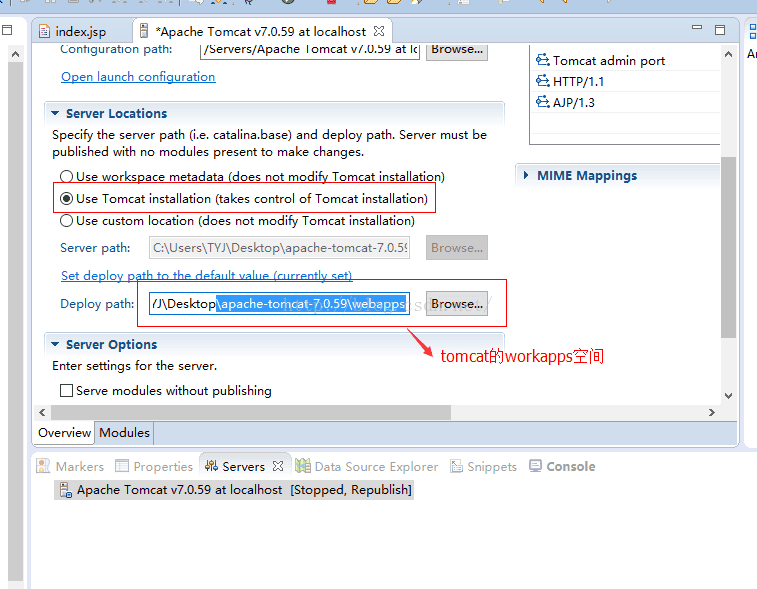Enable Serve modules without publishing
Screen dimensions: 757x589
66,390
